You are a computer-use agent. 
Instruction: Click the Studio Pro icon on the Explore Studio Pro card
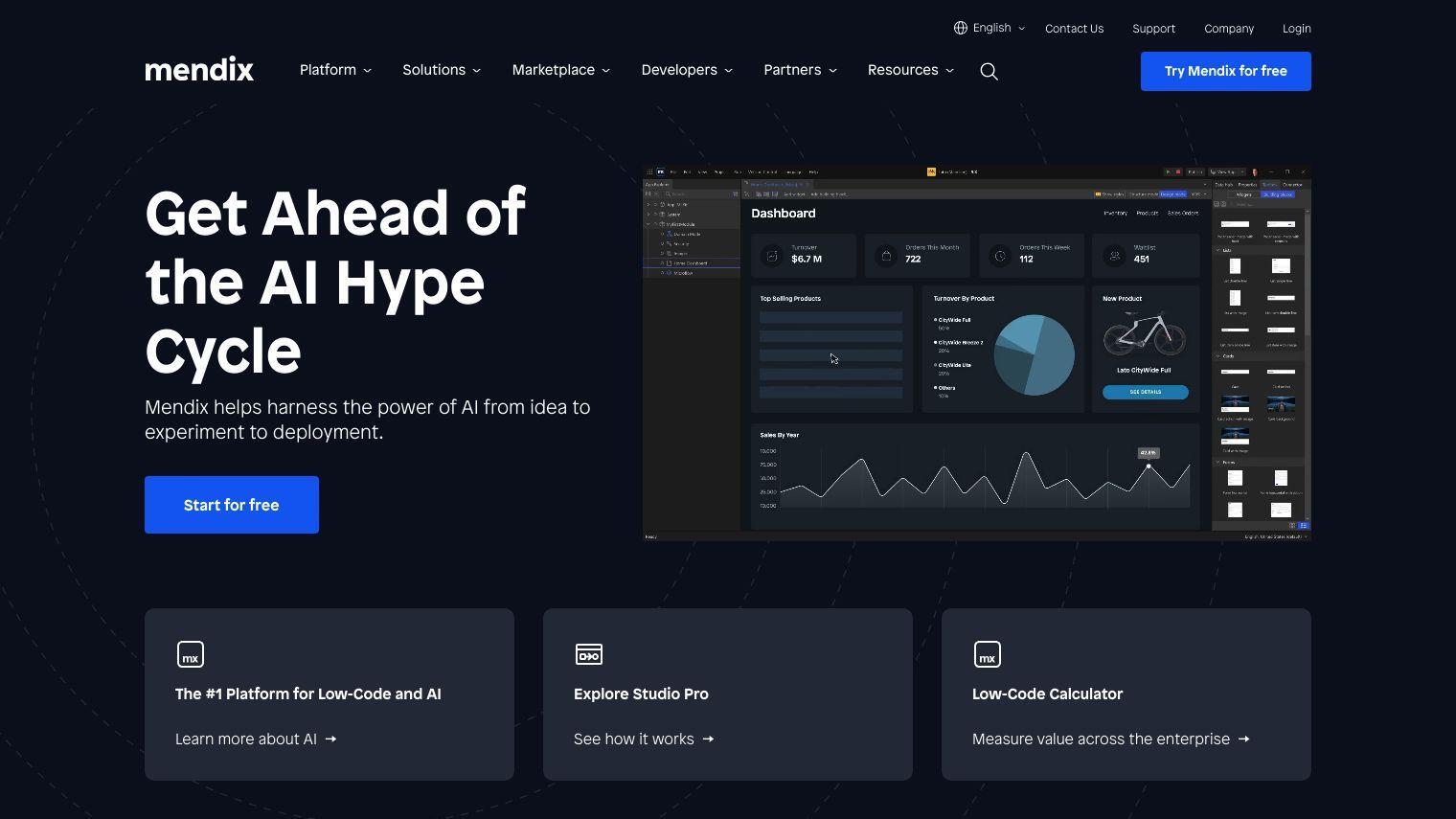589,654
